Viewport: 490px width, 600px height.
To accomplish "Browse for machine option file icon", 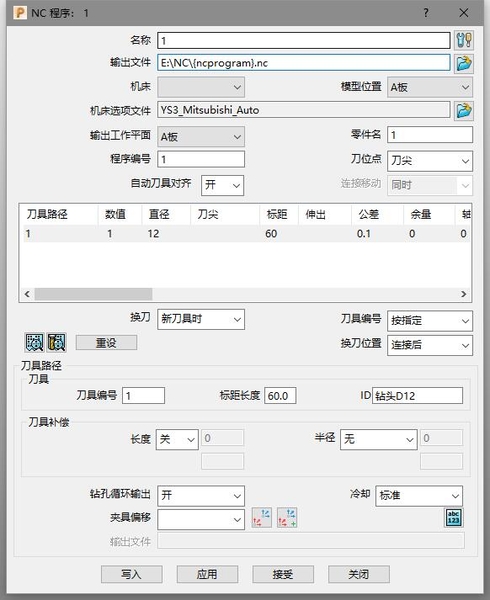I will 464,111.
